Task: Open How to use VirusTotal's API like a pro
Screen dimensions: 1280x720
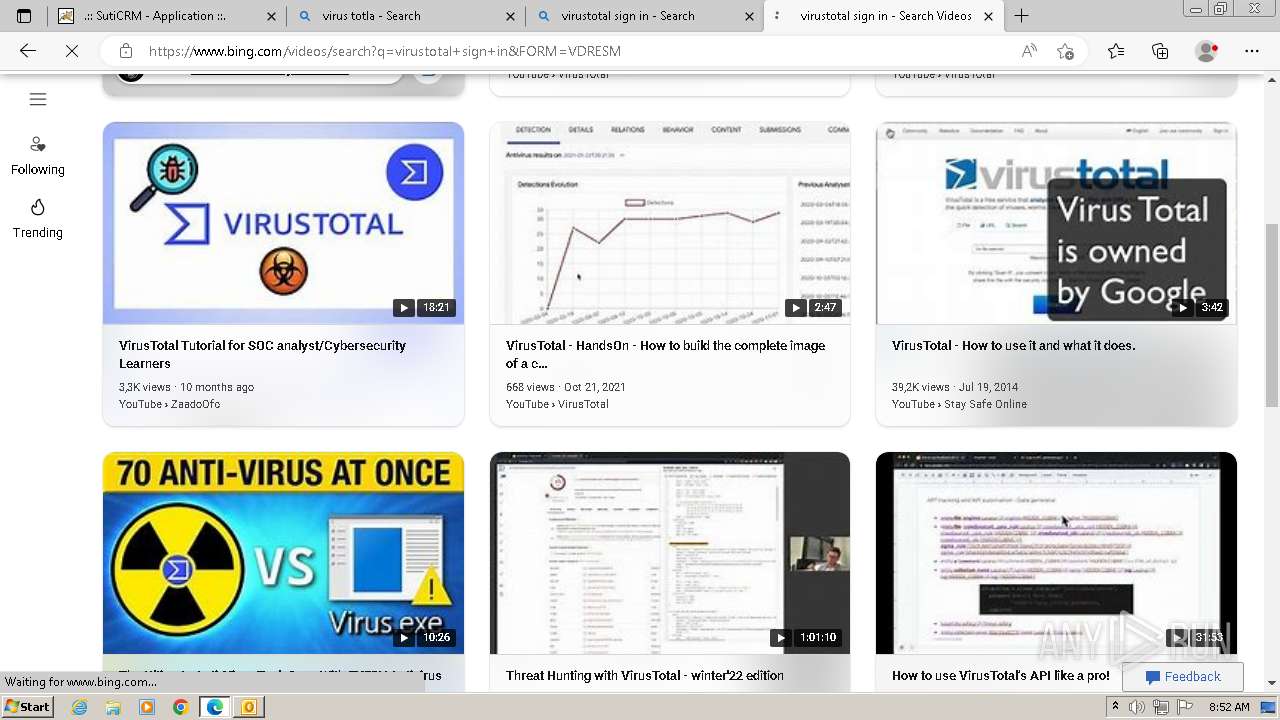Action: click(x=1000, y=676)
